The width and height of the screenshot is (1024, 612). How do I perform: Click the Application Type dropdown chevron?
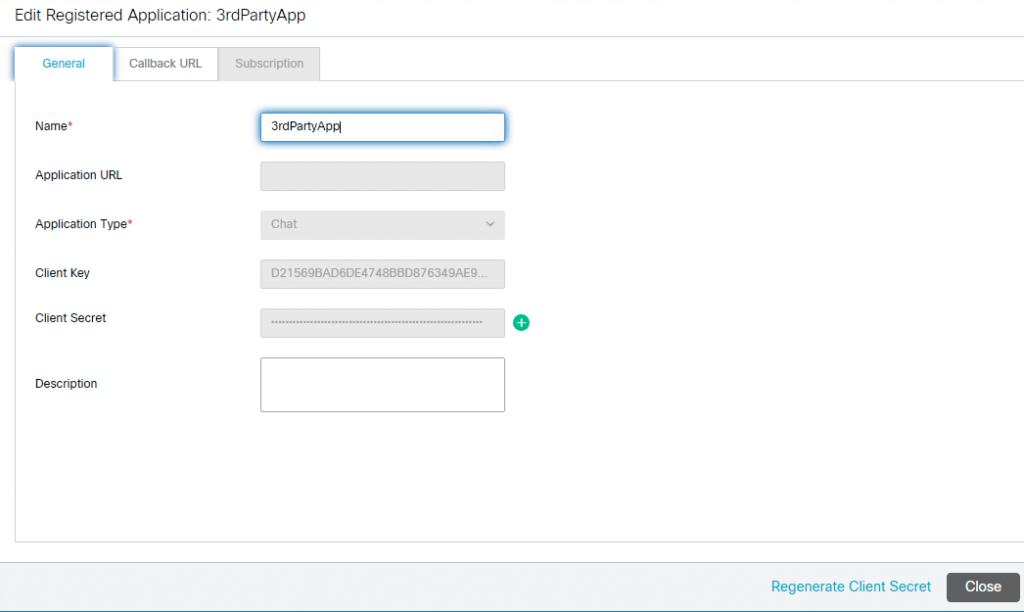click(x=491, y=224)
